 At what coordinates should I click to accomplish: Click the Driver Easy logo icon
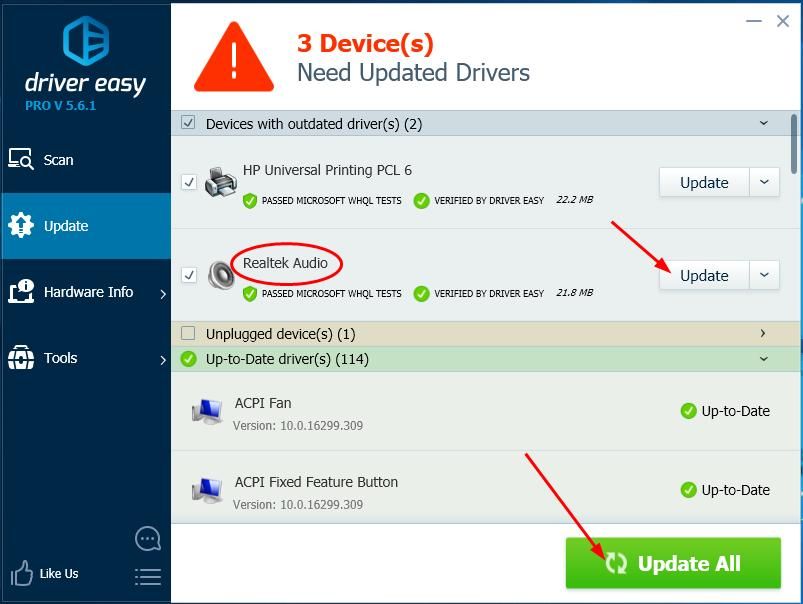point(85,40)
